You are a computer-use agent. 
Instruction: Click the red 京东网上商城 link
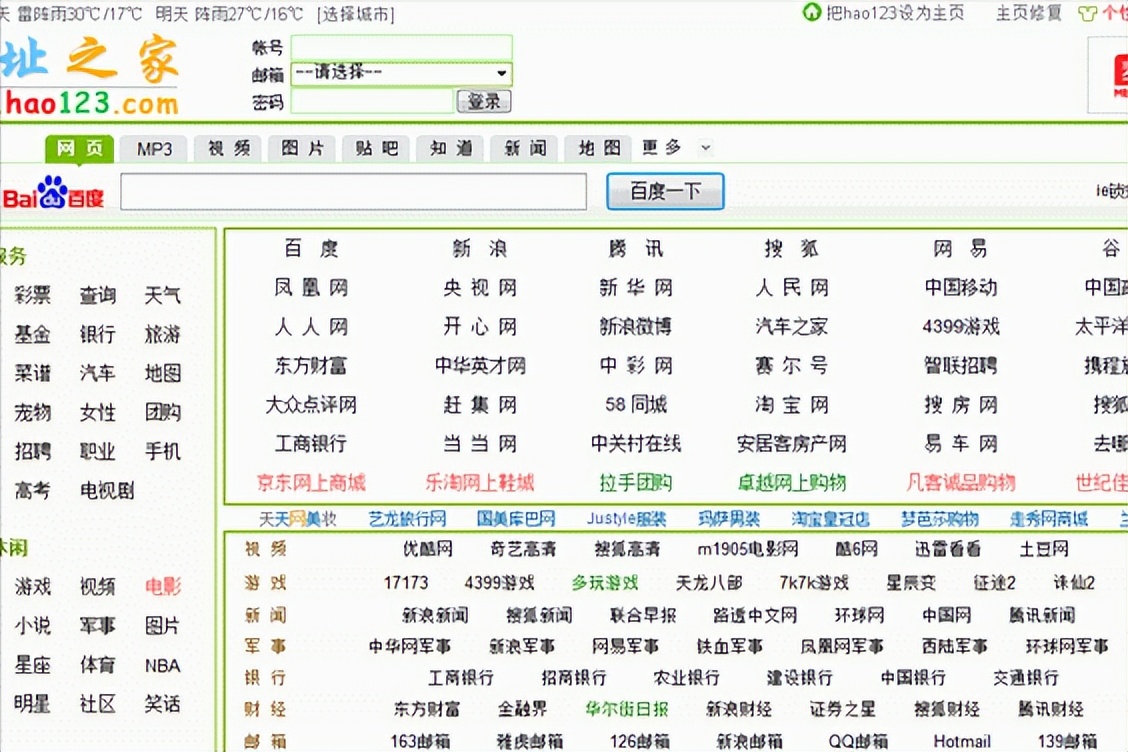point(311,482)
